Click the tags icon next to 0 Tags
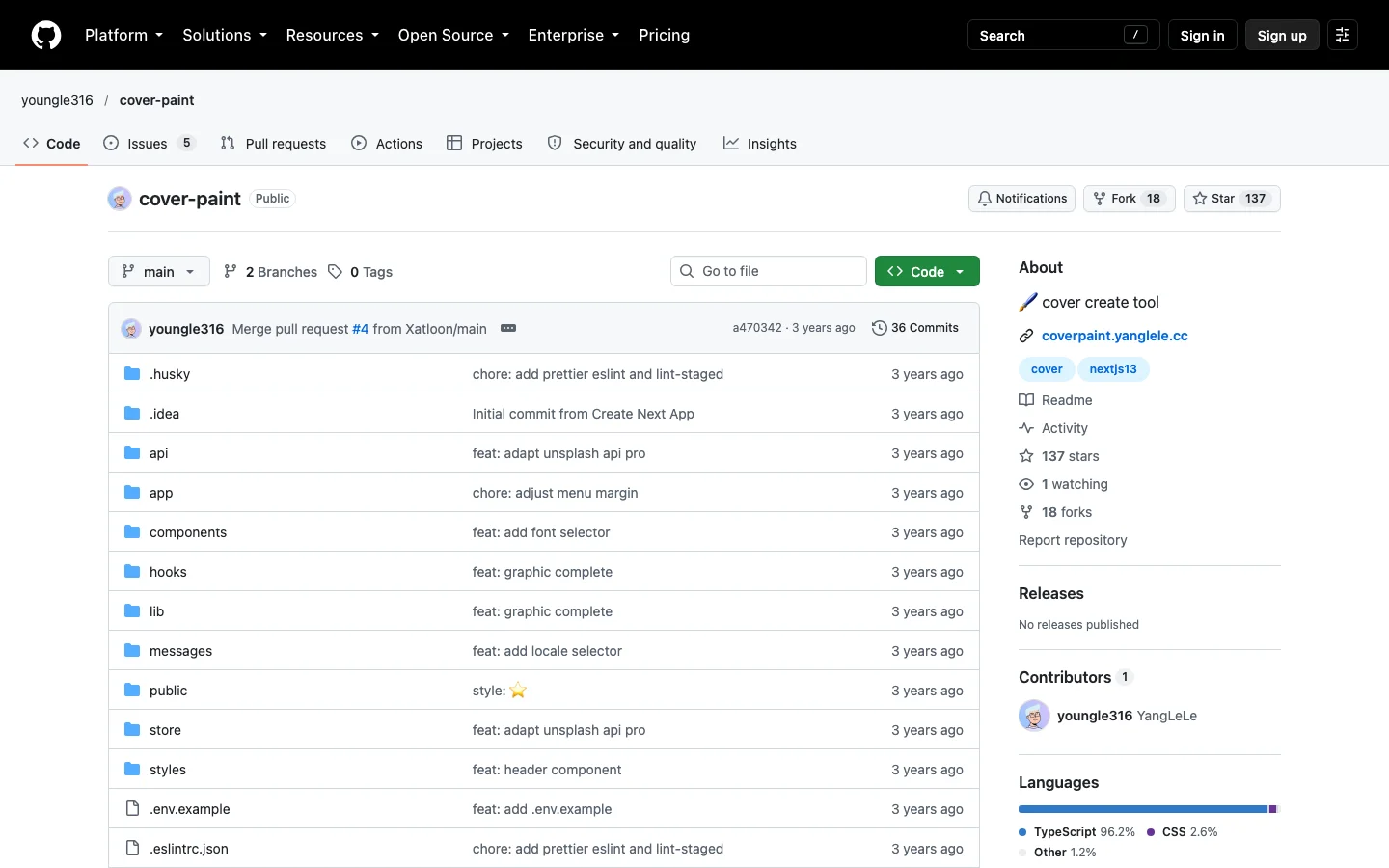Screen dimensions: 1389x868 335,272
